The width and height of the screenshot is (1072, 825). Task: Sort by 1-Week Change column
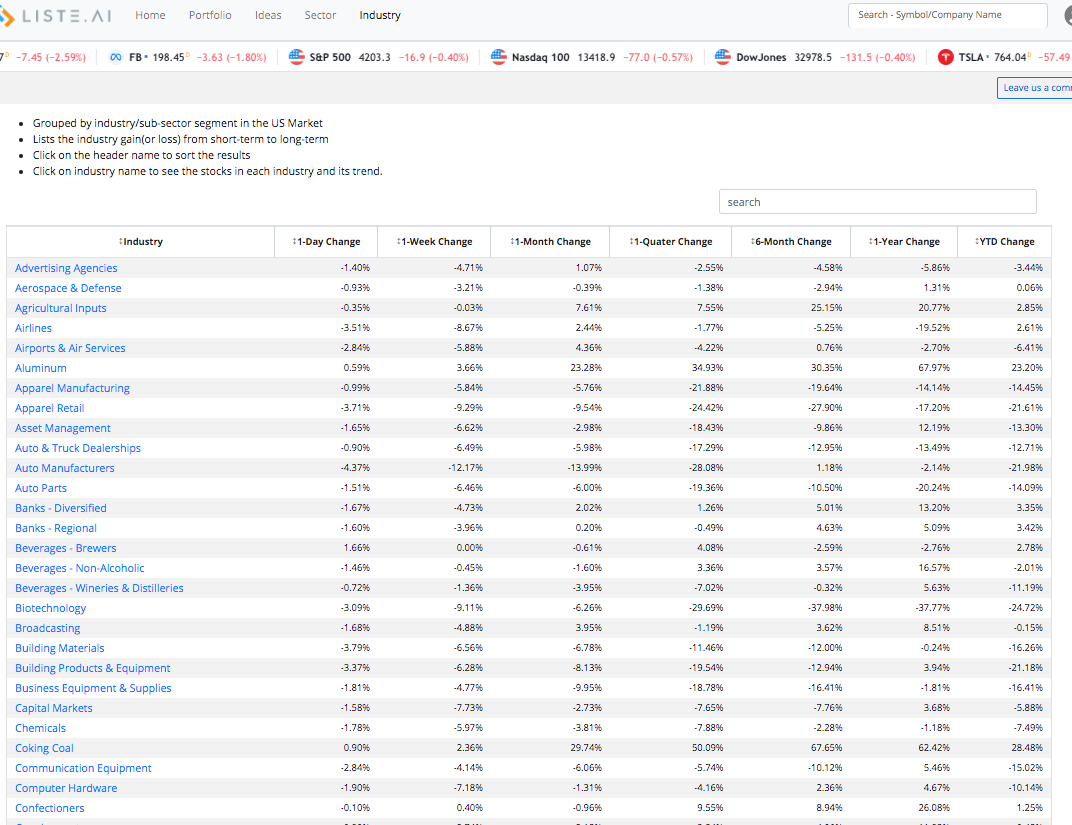pos(434,241)
